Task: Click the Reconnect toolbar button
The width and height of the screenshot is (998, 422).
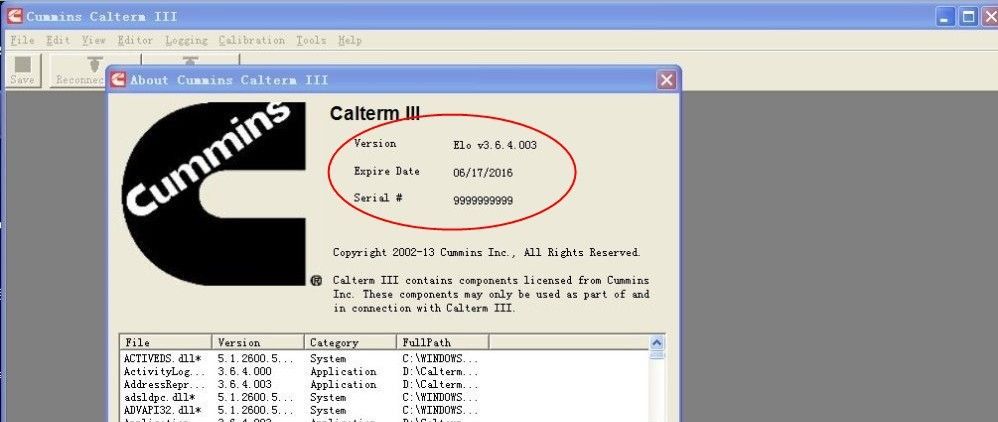Action: pyautogui.click(x=78, y=71)
